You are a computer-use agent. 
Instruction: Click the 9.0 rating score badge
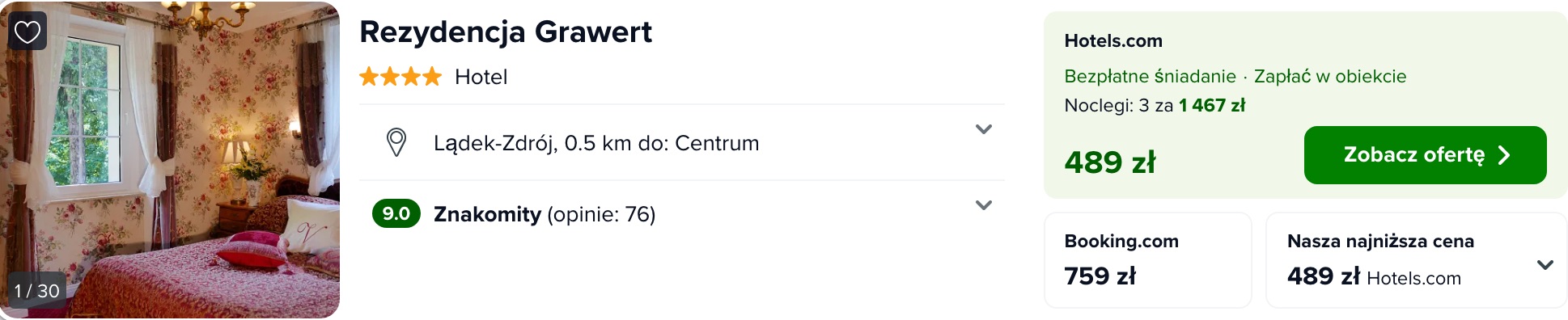(396, 213)
